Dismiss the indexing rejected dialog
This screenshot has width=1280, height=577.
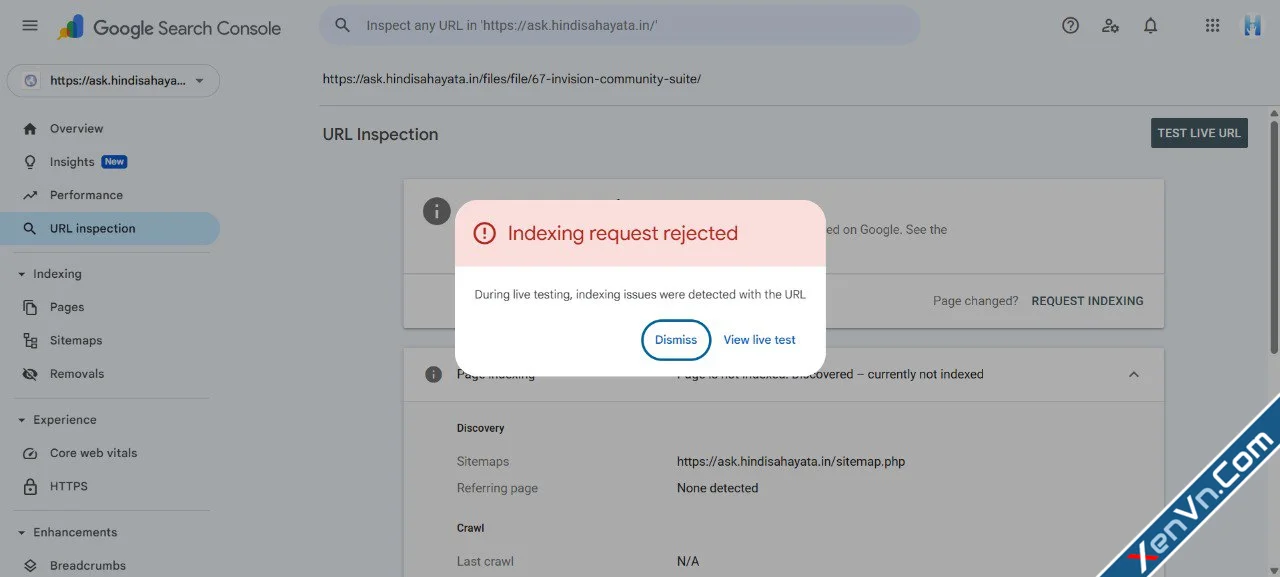pyautogui.click(x=676, y=340)
